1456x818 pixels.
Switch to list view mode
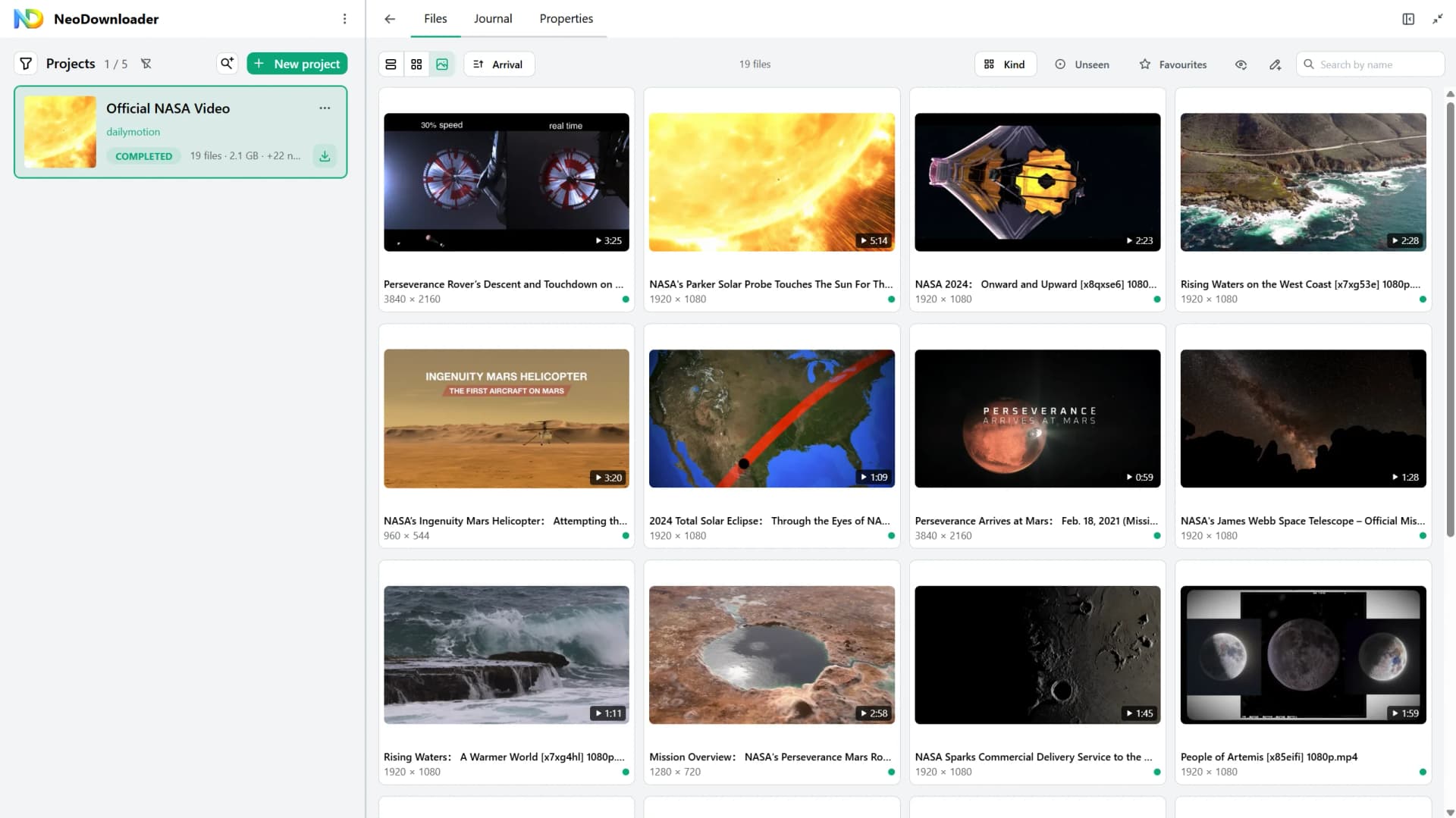point(391,64)
